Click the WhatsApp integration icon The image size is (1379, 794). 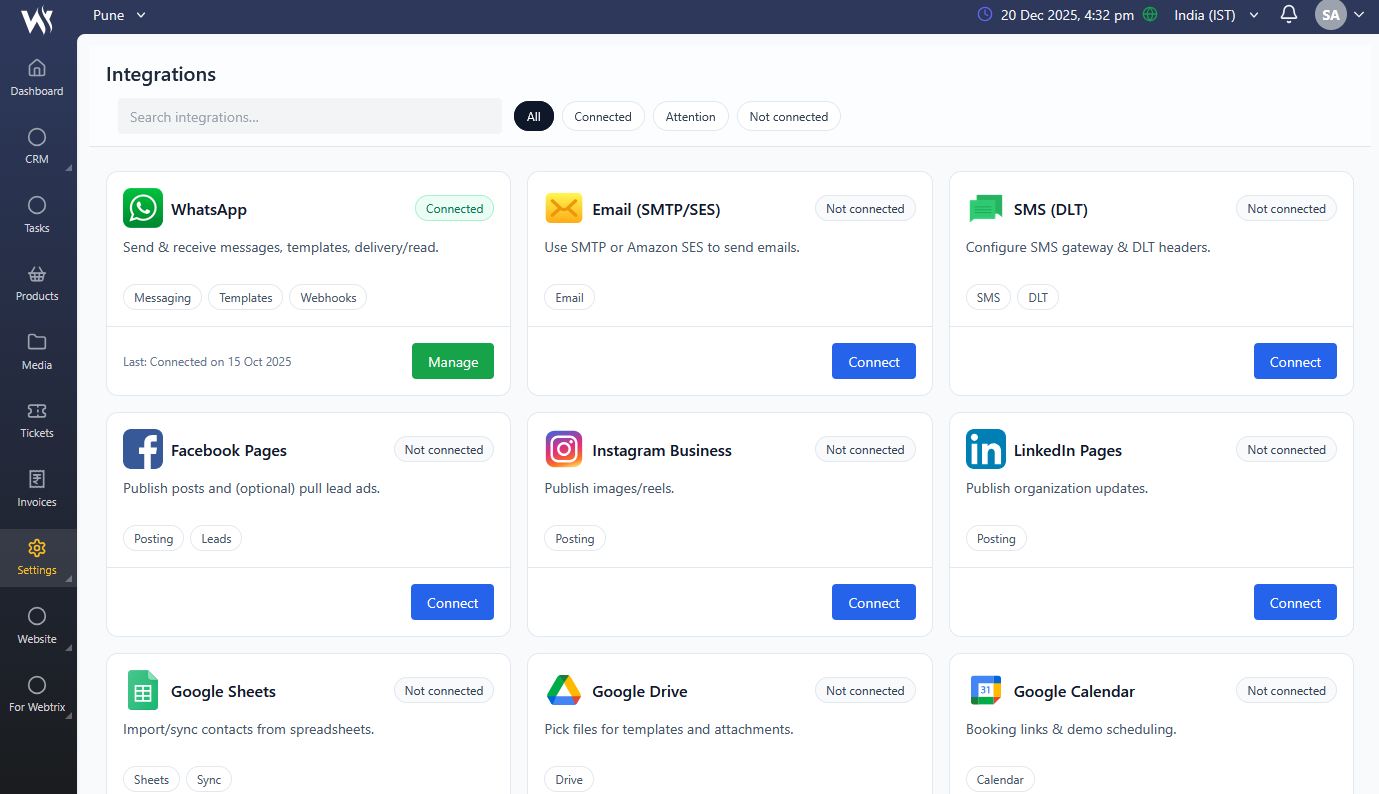[143, 208]
